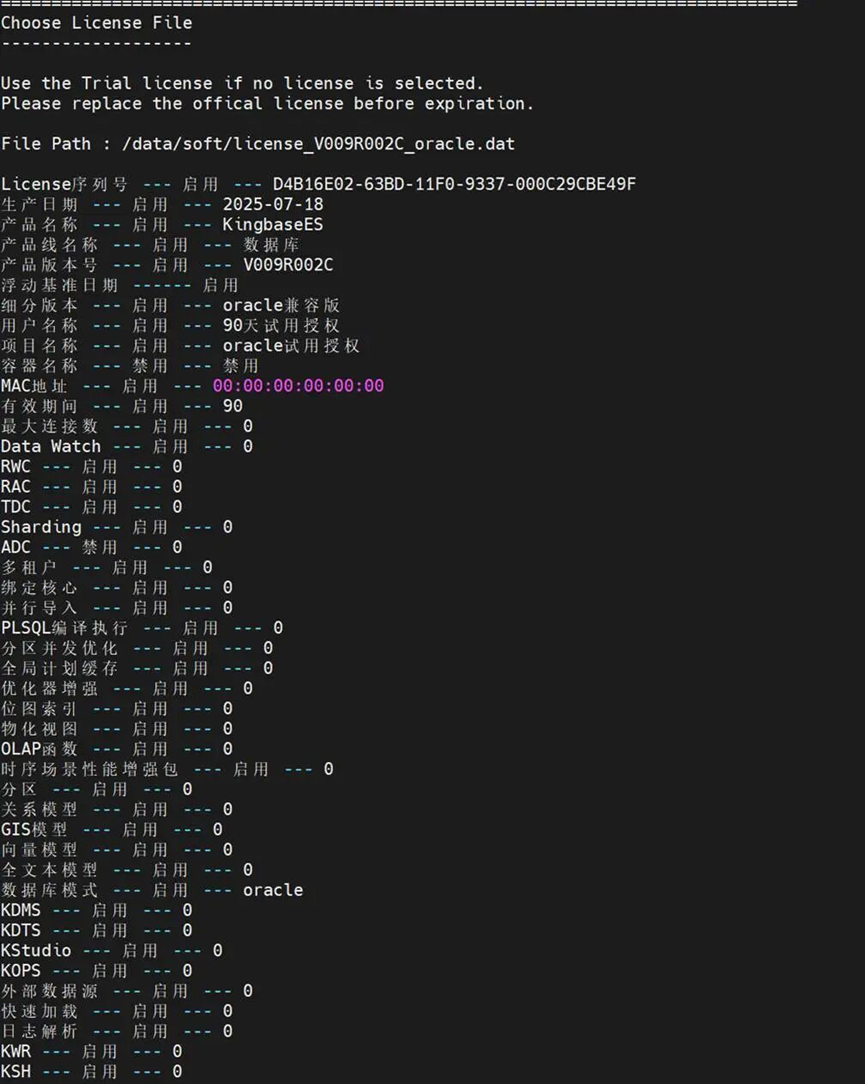Click the "Choose License File" heading
The width and height of the screenshot is (865, 1084).
tap(96, 22)
